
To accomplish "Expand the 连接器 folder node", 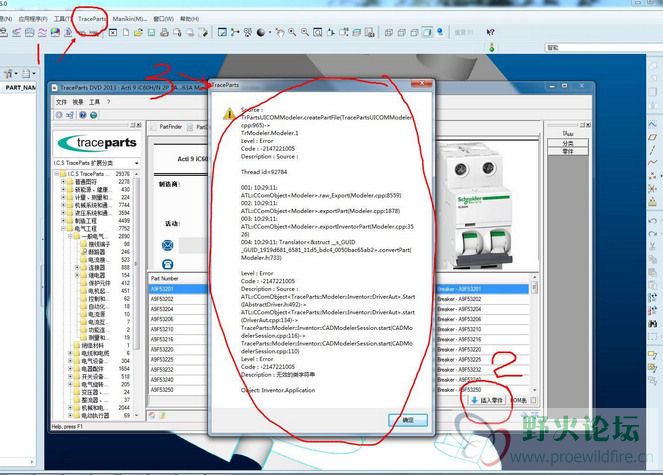I will pyautogui.click(x=77, y=267).
